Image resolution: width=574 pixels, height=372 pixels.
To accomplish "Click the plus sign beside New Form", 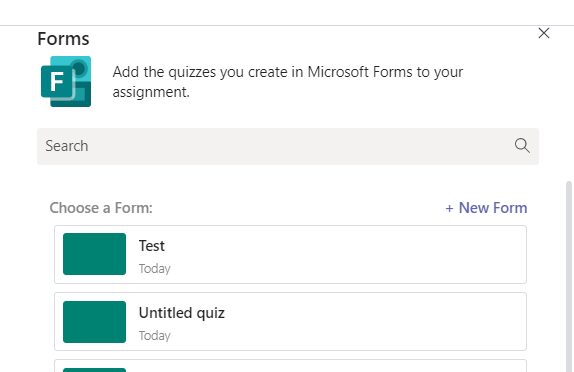I will click(449, 209).
